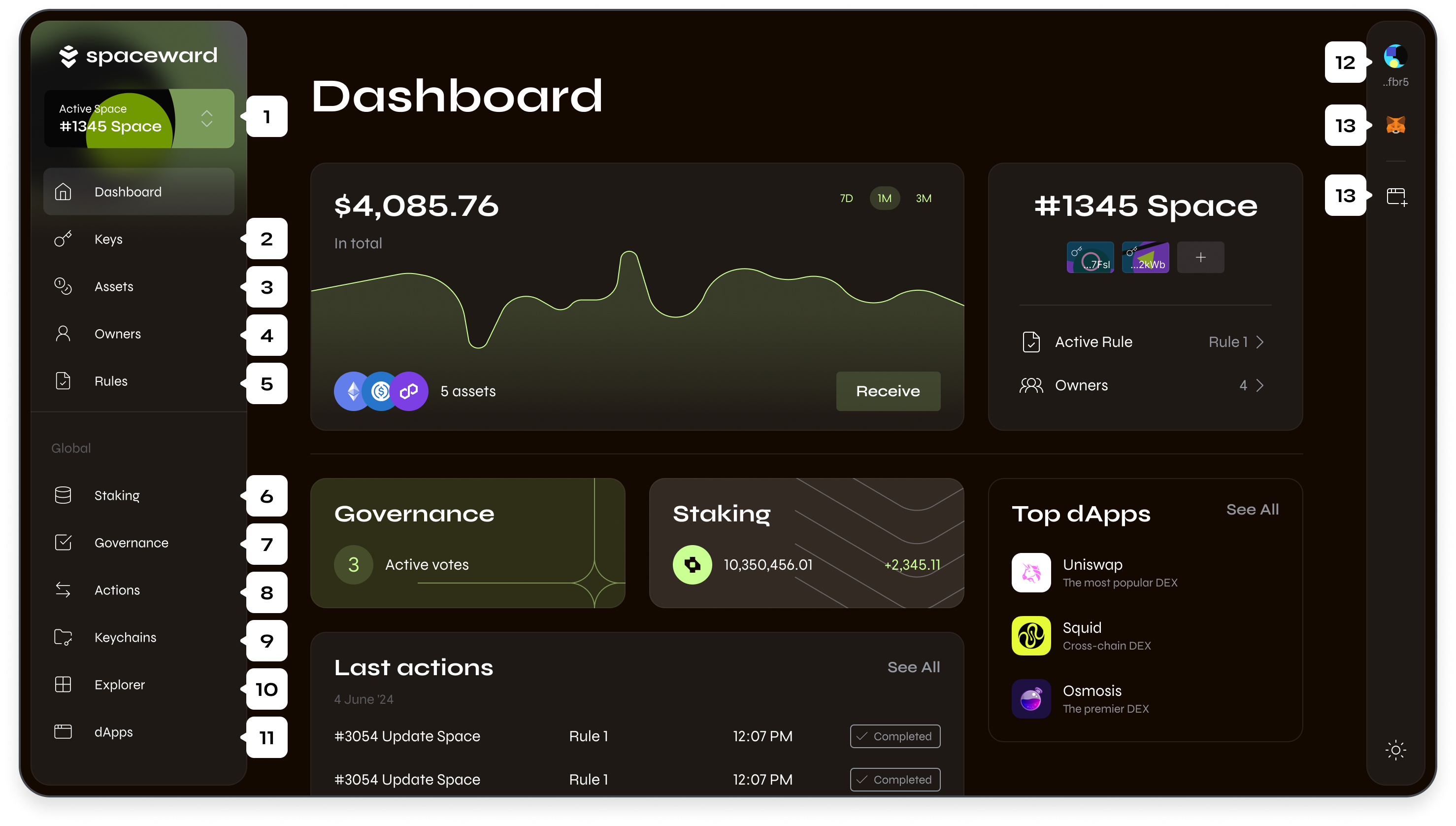Open the Squid dApp icon

tap(1031, 635)
